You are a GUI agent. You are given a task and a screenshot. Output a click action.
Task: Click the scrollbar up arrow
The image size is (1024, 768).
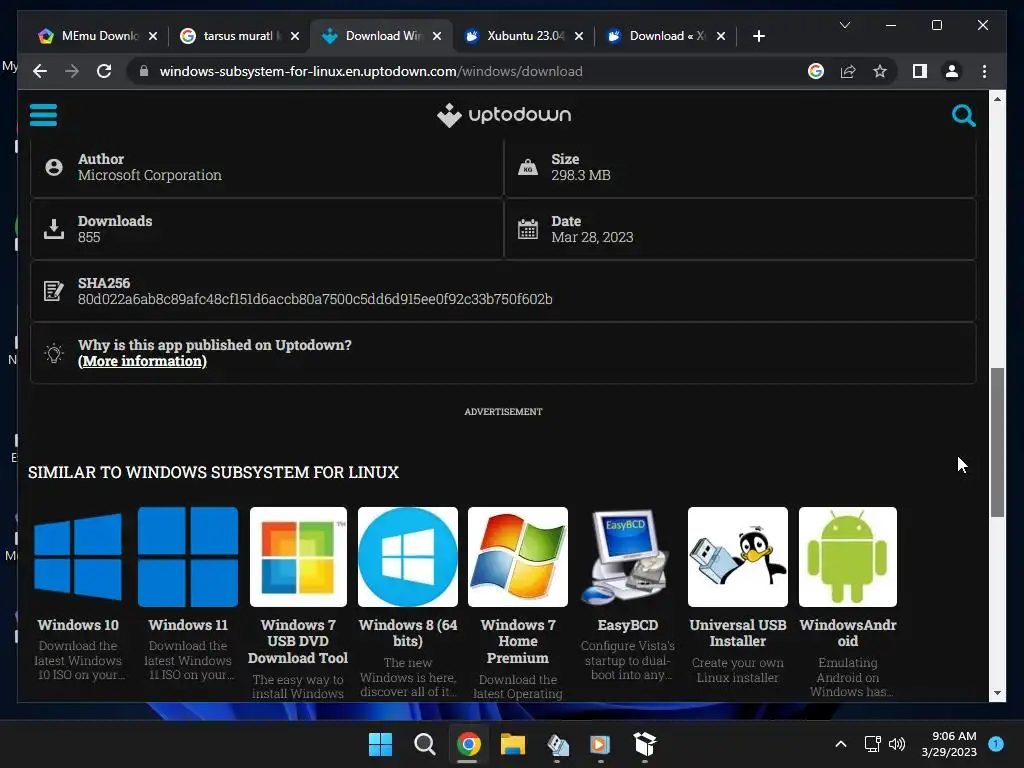[997, 99]
